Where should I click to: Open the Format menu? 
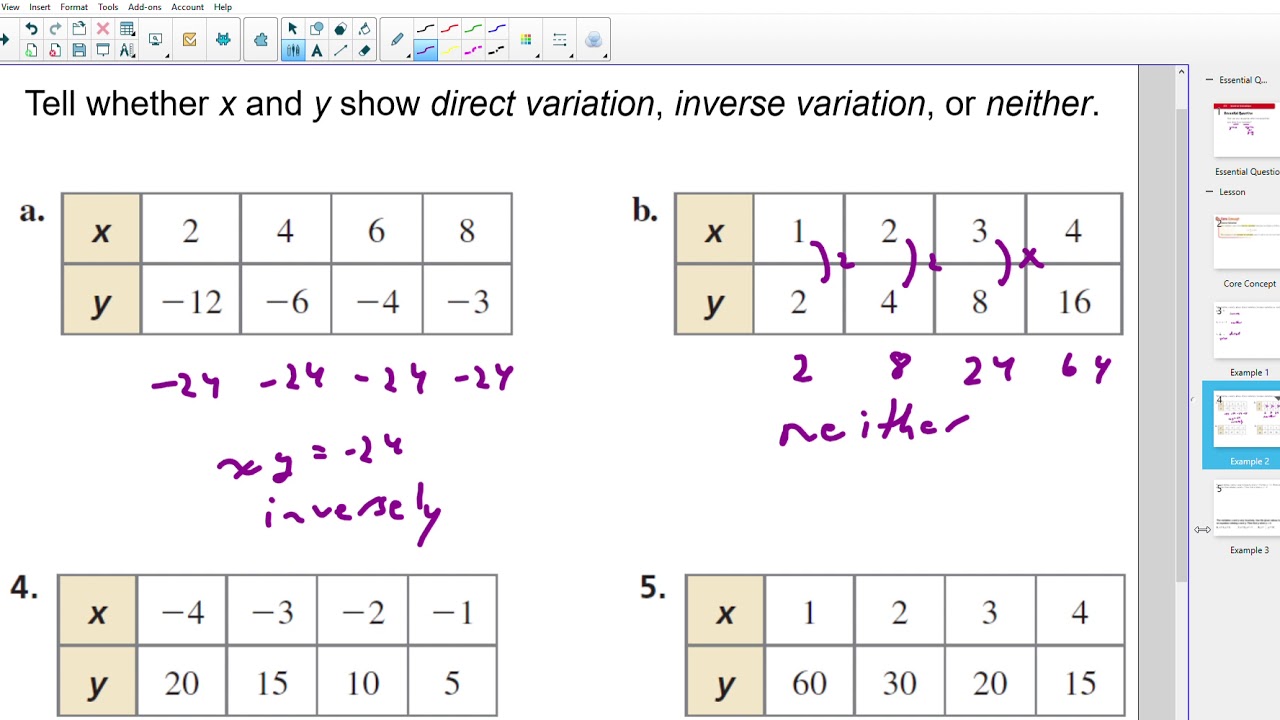click(x=74, y=7)
